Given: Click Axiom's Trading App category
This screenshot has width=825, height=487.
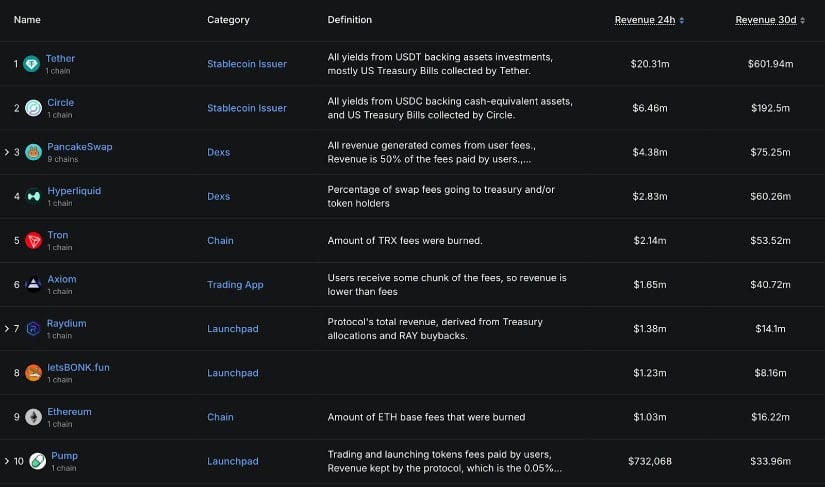Looking at the screenshot, I should 235,285.
